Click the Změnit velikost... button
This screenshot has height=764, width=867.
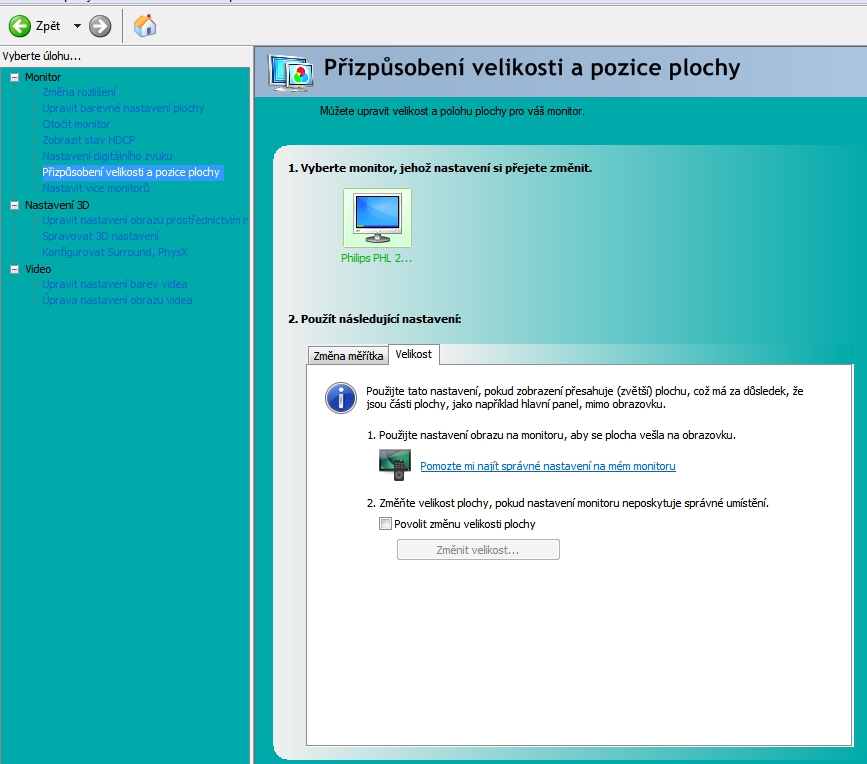[478, 550]
